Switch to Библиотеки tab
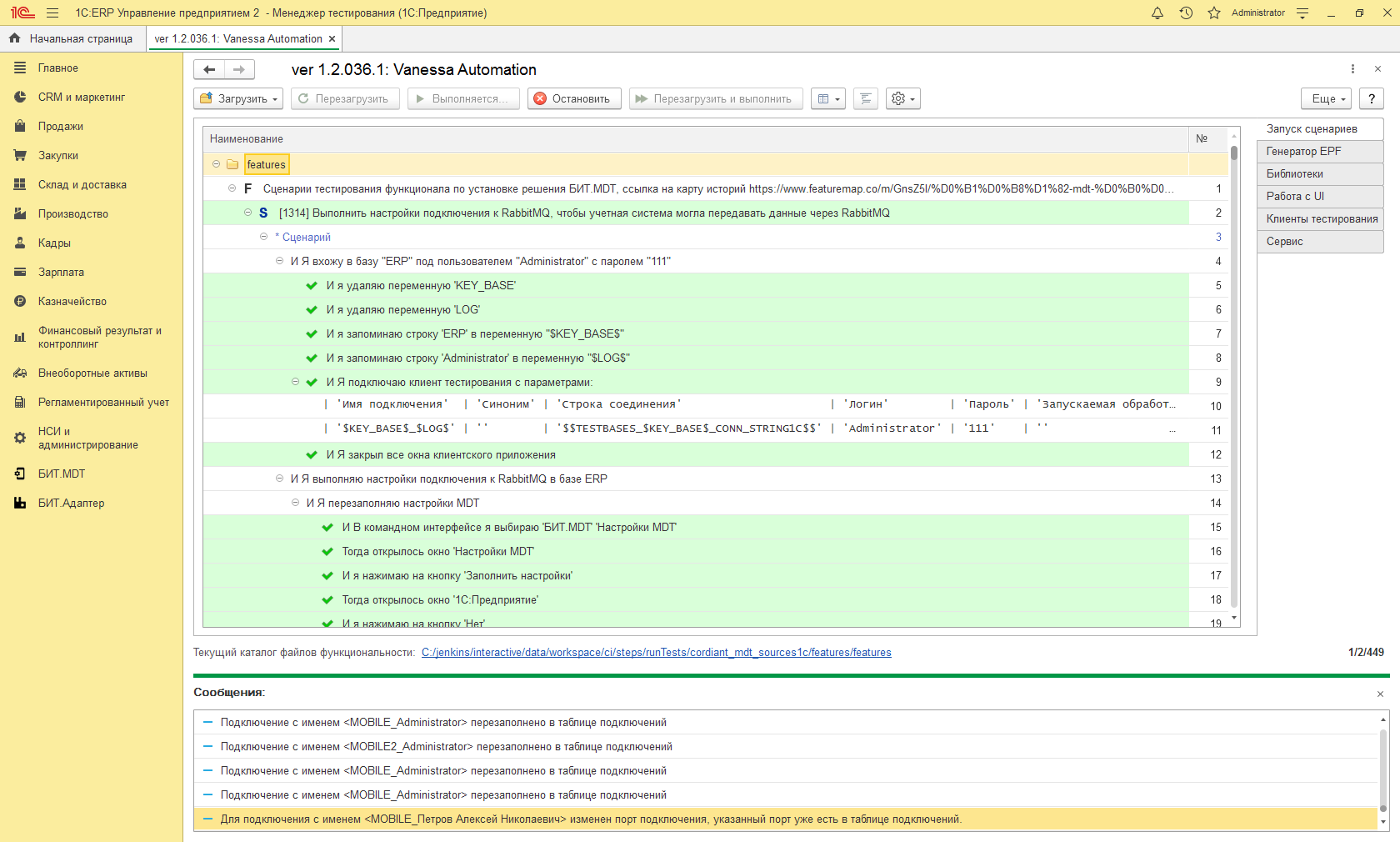Image resolution: width=1400 pixels, height=842 pixels. pyautogui.click(x=1320, y=174)
